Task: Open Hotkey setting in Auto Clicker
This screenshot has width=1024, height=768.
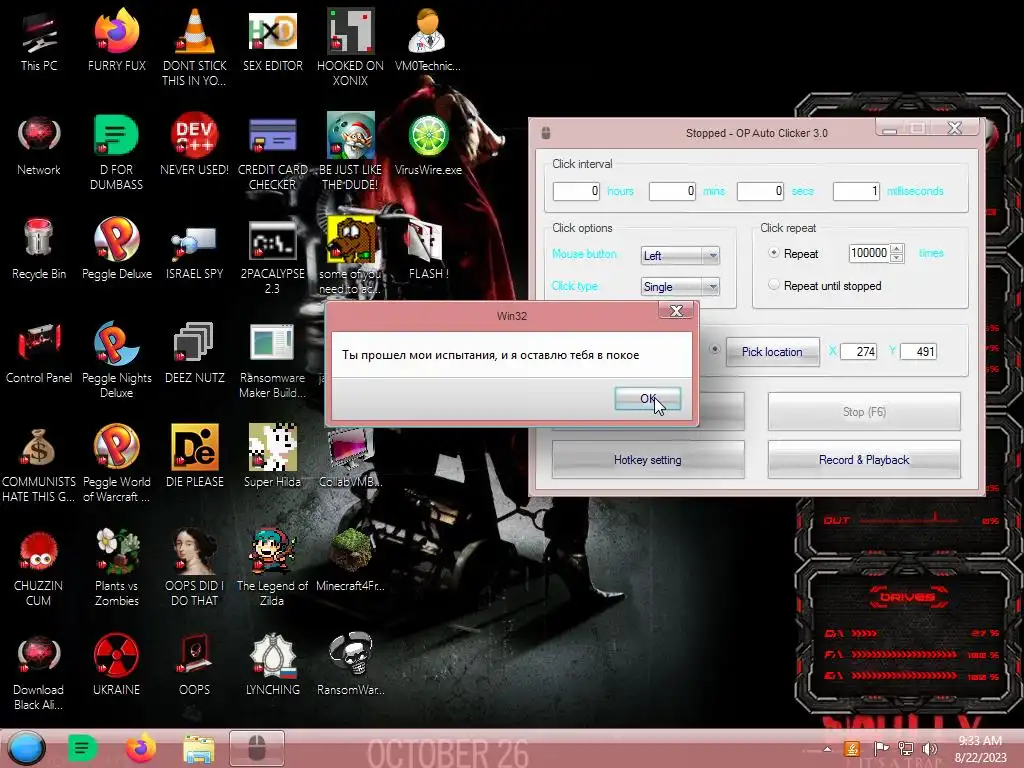Action: click(647, 460)
